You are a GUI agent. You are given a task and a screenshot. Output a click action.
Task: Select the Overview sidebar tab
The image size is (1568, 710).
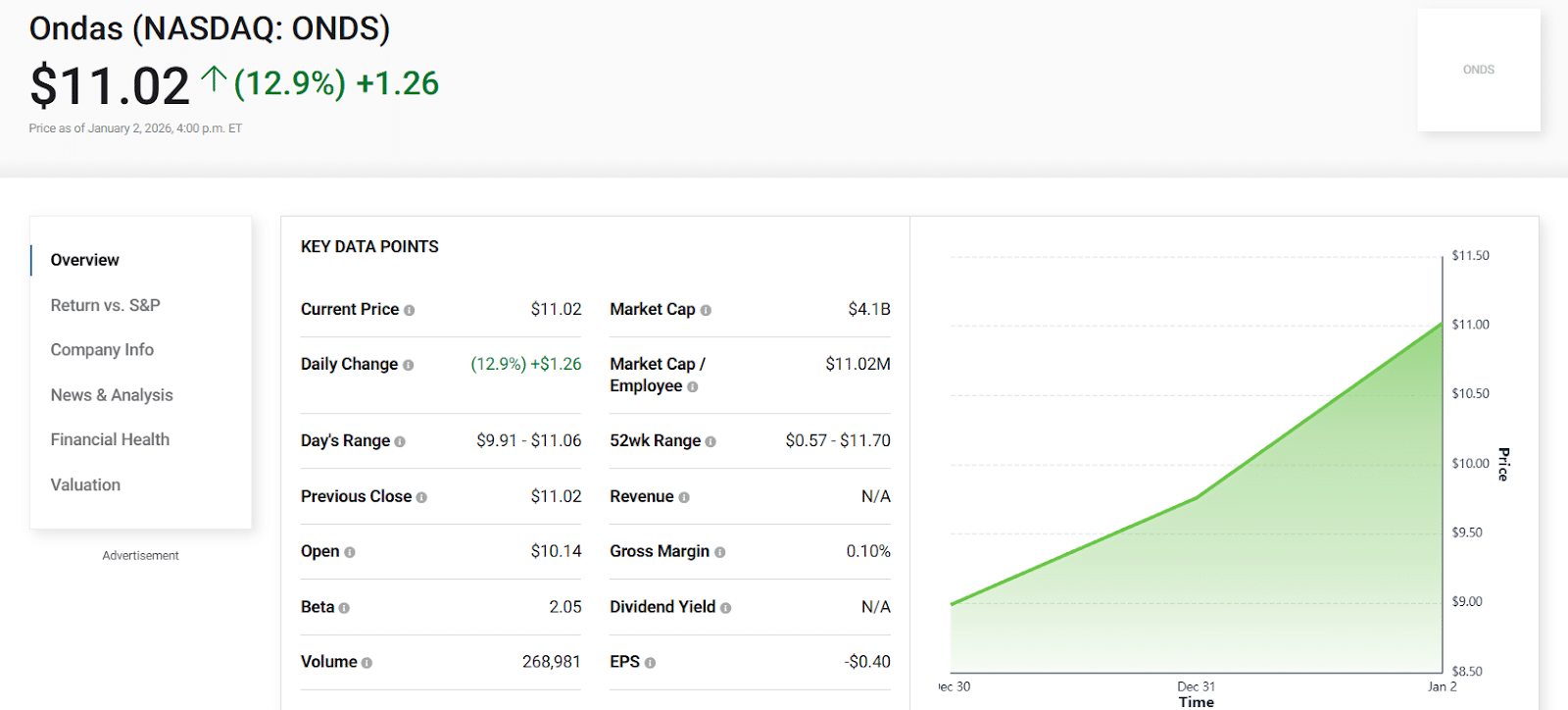click(x=85, y=260)
